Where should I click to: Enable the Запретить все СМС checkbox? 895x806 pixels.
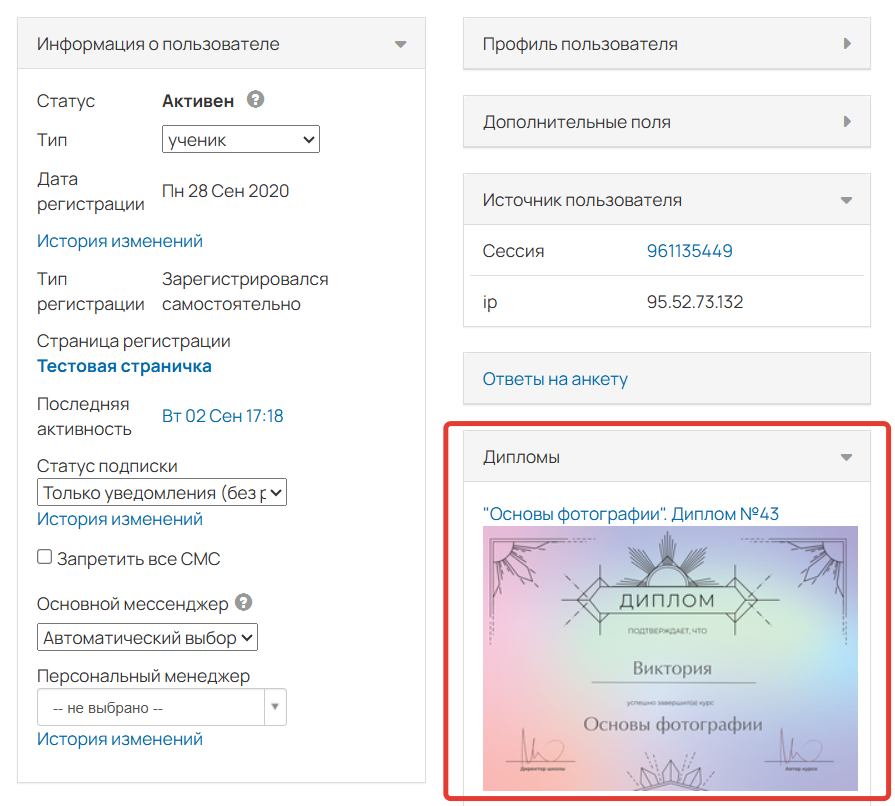click(x=45, y=557)
